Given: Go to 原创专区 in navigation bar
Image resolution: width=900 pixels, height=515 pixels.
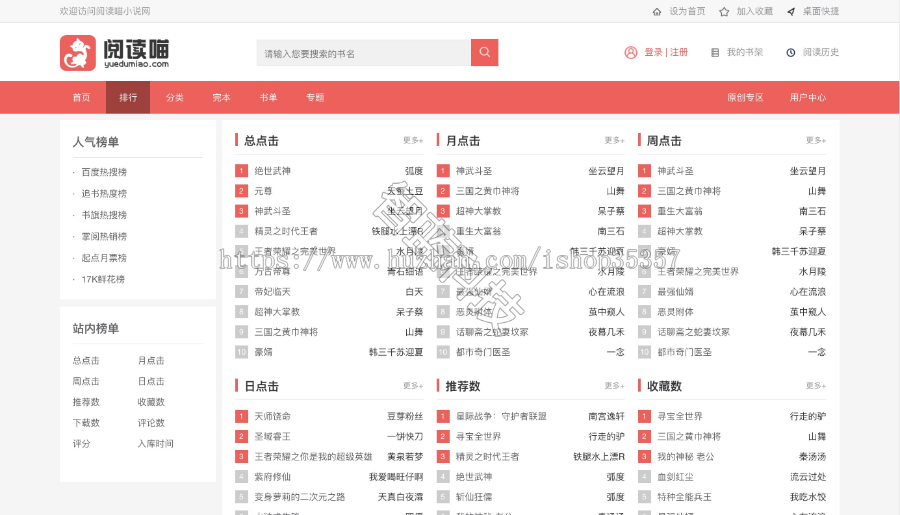Looking at the screenshot, I should [745, 98].
